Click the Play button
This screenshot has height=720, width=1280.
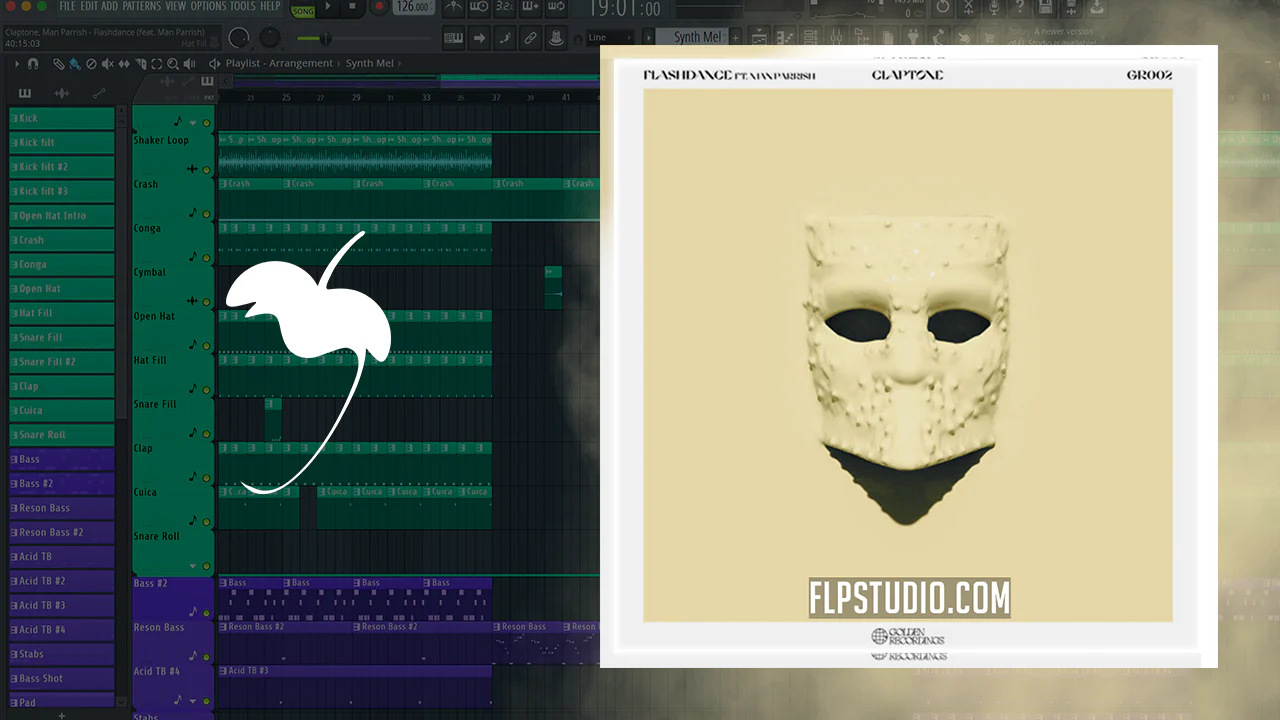(328, 8)
